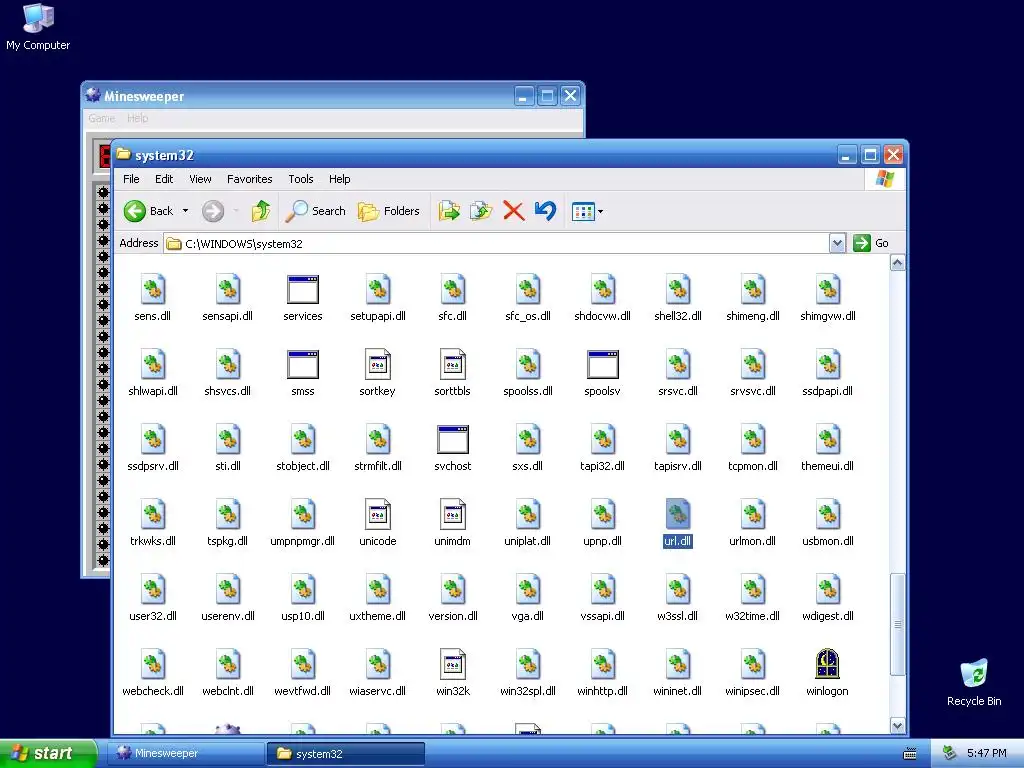The height and width of the screenshot is (768, 1024).
Task: Open the My Computer desktop icon
Action: (x=38, y=27)
